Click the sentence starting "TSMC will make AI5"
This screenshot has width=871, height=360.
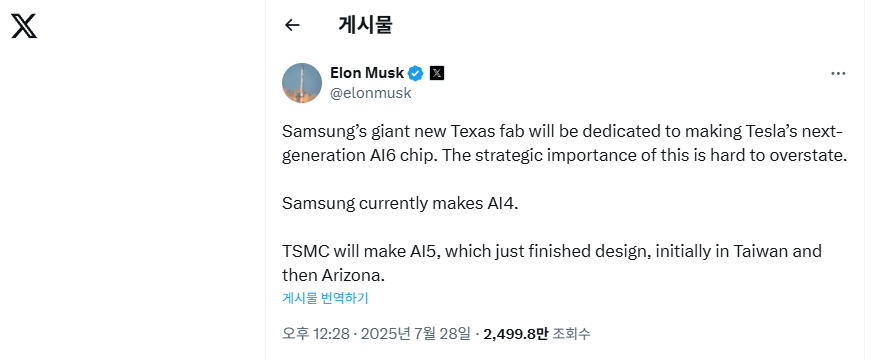(552, 263)
